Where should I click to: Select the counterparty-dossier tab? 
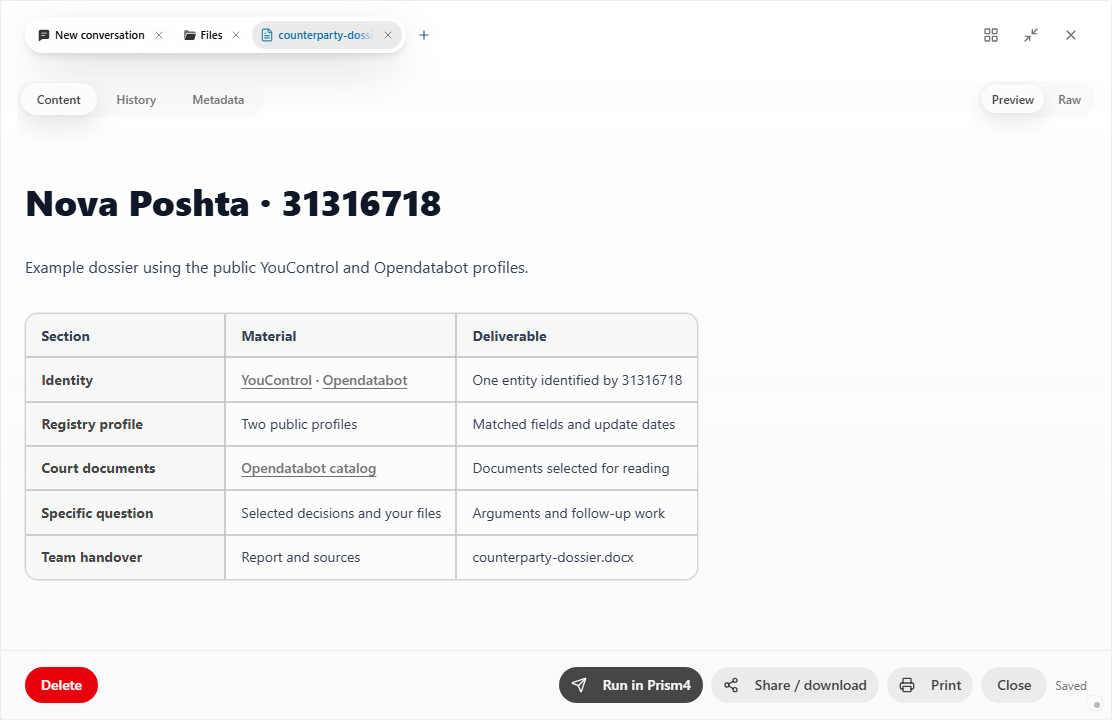point(327,35)
